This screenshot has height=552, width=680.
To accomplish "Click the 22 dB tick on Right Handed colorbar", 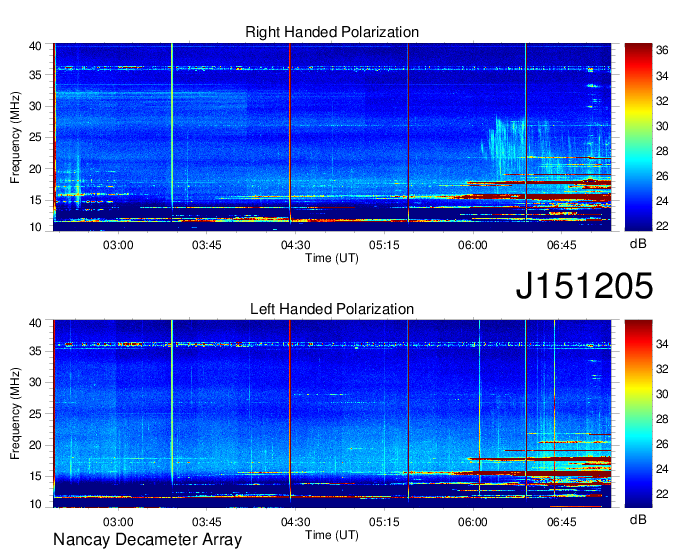I will pyautogui.click(x=662, y=226).
